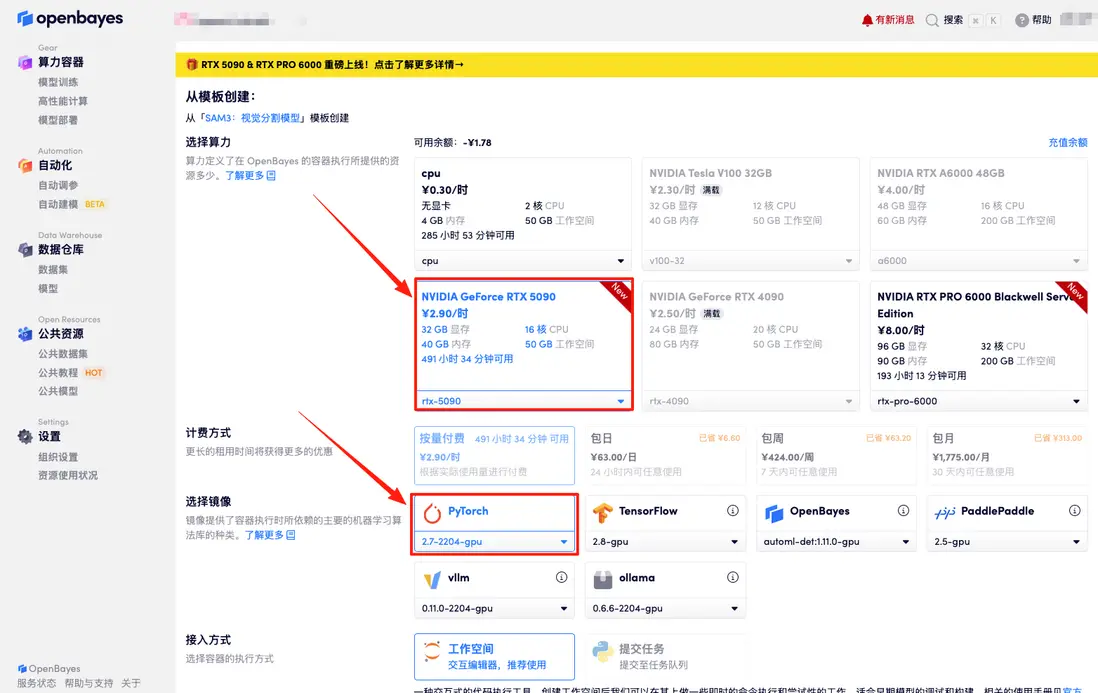Screen dimensions: 1098x693
Task: Click the 公共资源 sidebar icon
Action: click(x=25, y=334)
